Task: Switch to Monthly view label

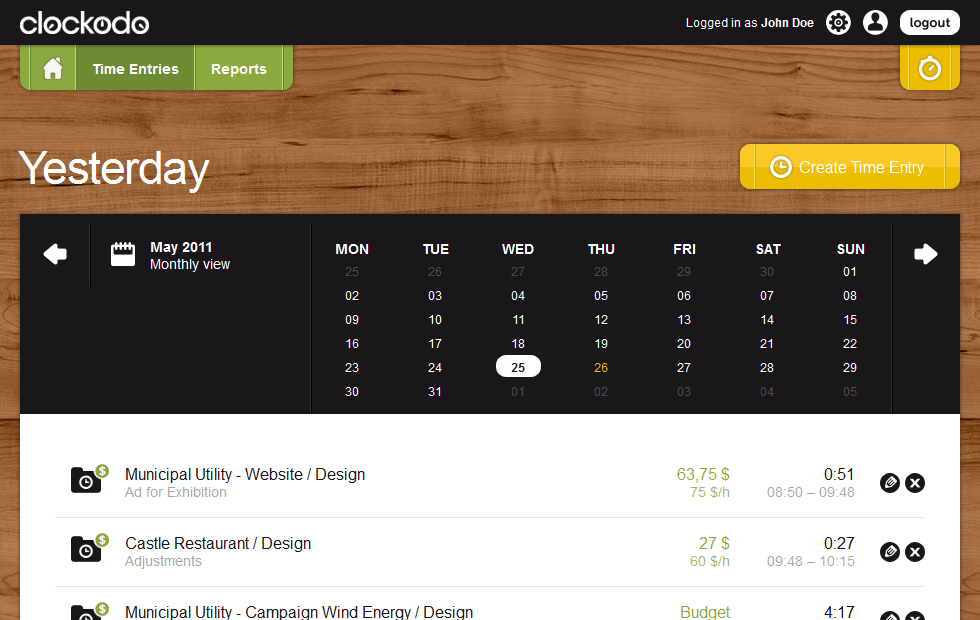Action: coord(190,264)
